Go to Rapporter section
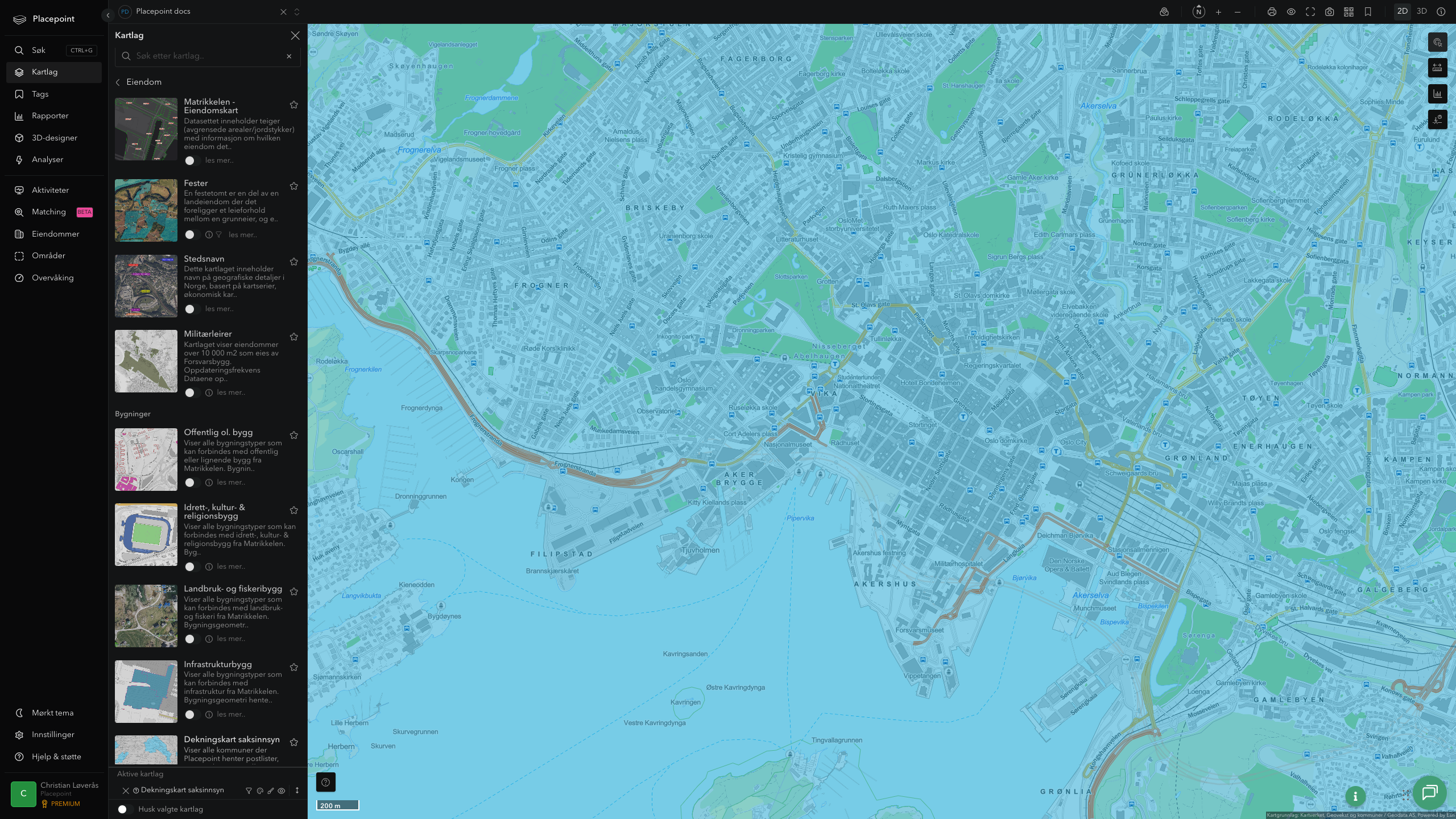1456x819 pixels. point(54,116)
